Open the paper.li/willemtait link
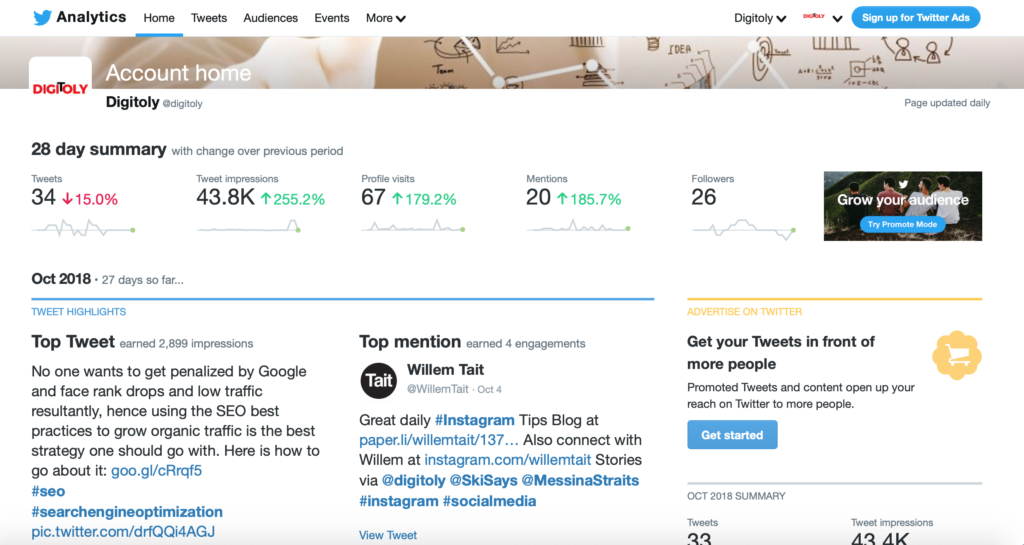The height and width of the screenshot is (545, 1024). (x=439, y=441)
